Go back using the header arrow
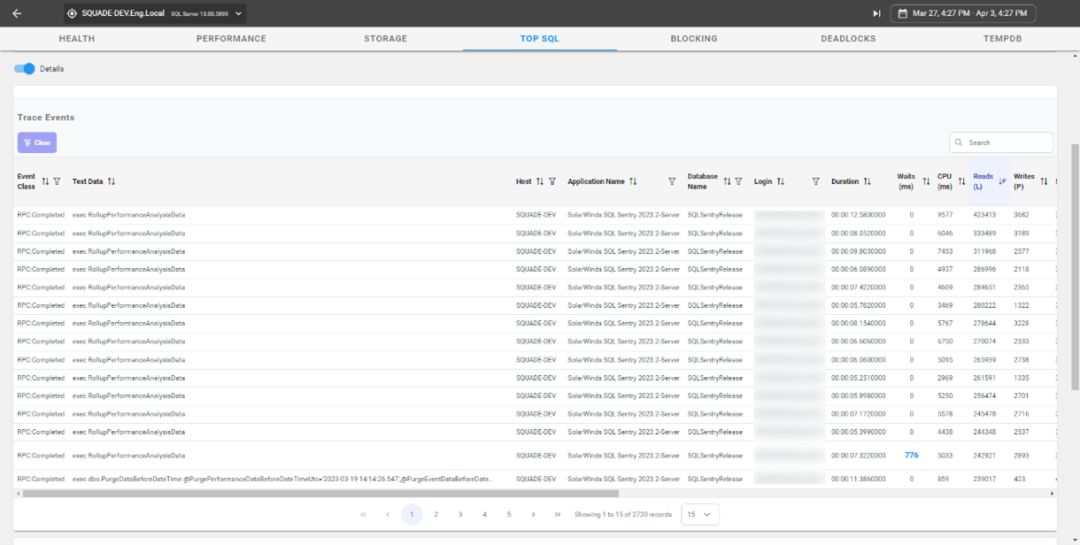 (x=17, y=13)
